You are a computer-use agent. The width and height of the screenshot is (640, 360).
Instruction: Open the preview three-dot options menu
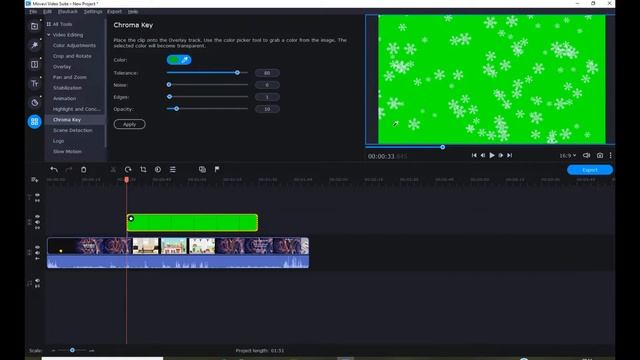click(x=611, y=156)
